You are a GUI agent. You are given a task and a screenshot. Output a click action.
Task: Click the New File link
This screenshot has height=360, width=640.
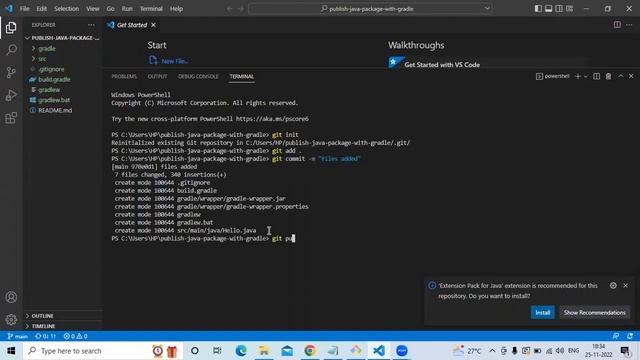click(x=174, y=61)
